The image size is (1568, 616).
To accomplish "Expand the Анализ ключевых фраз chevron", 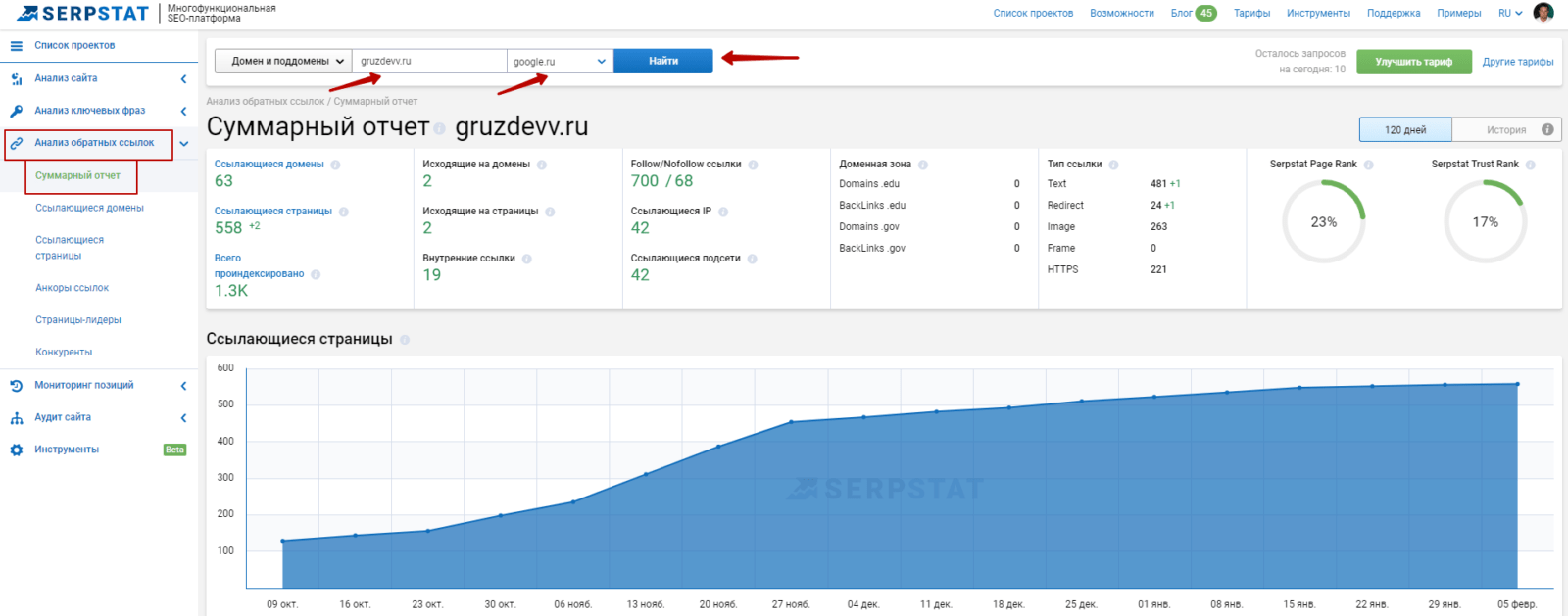I will point(183,111).
